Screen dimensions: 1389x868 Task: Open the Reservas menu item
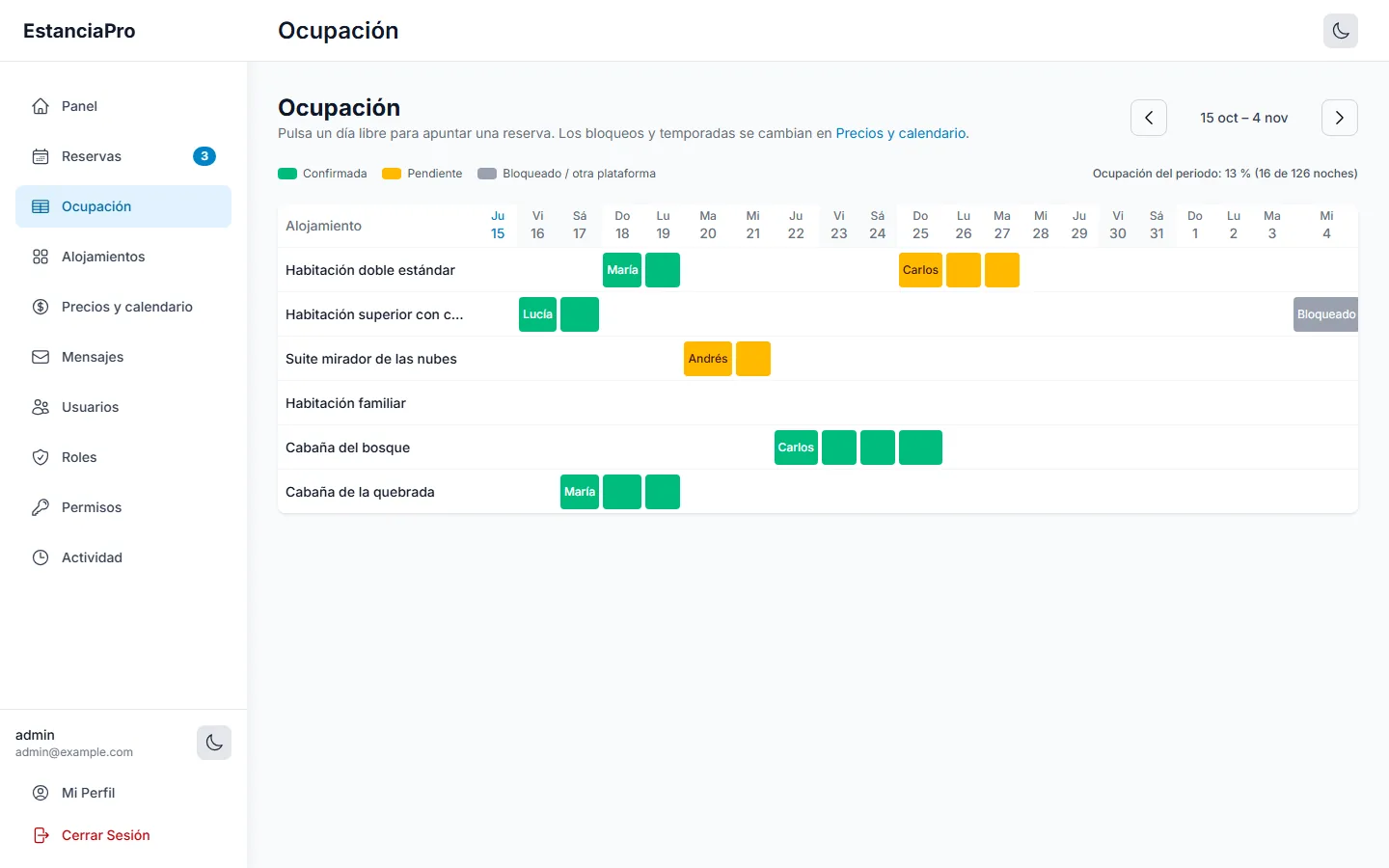(123, 156)
